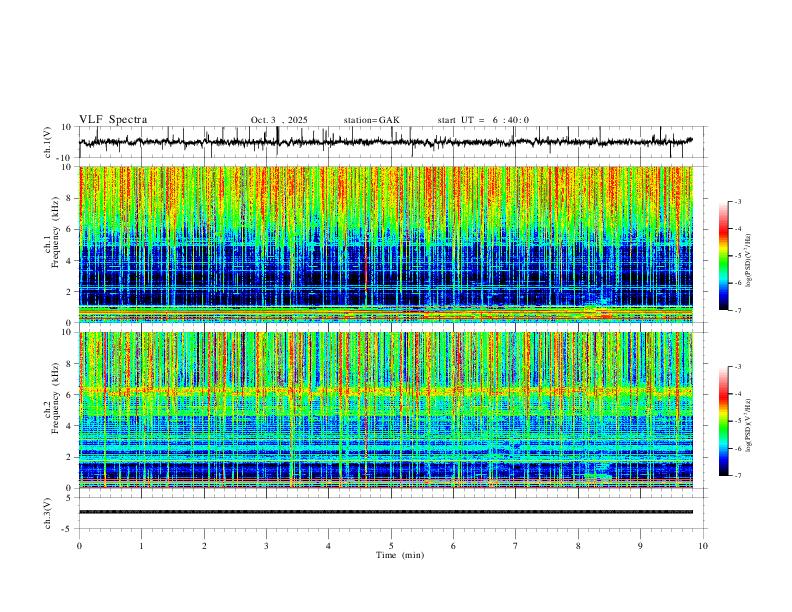
Task: Click the ch.1 voltage waveform trace
Action: [386, 142]
